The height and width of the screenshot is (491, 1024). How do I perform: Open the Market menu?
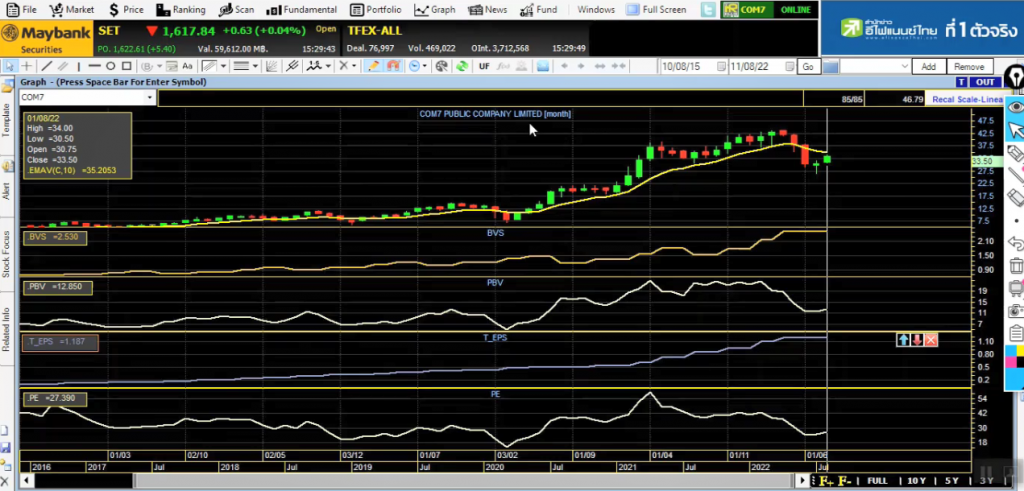[x=72, y=10]
